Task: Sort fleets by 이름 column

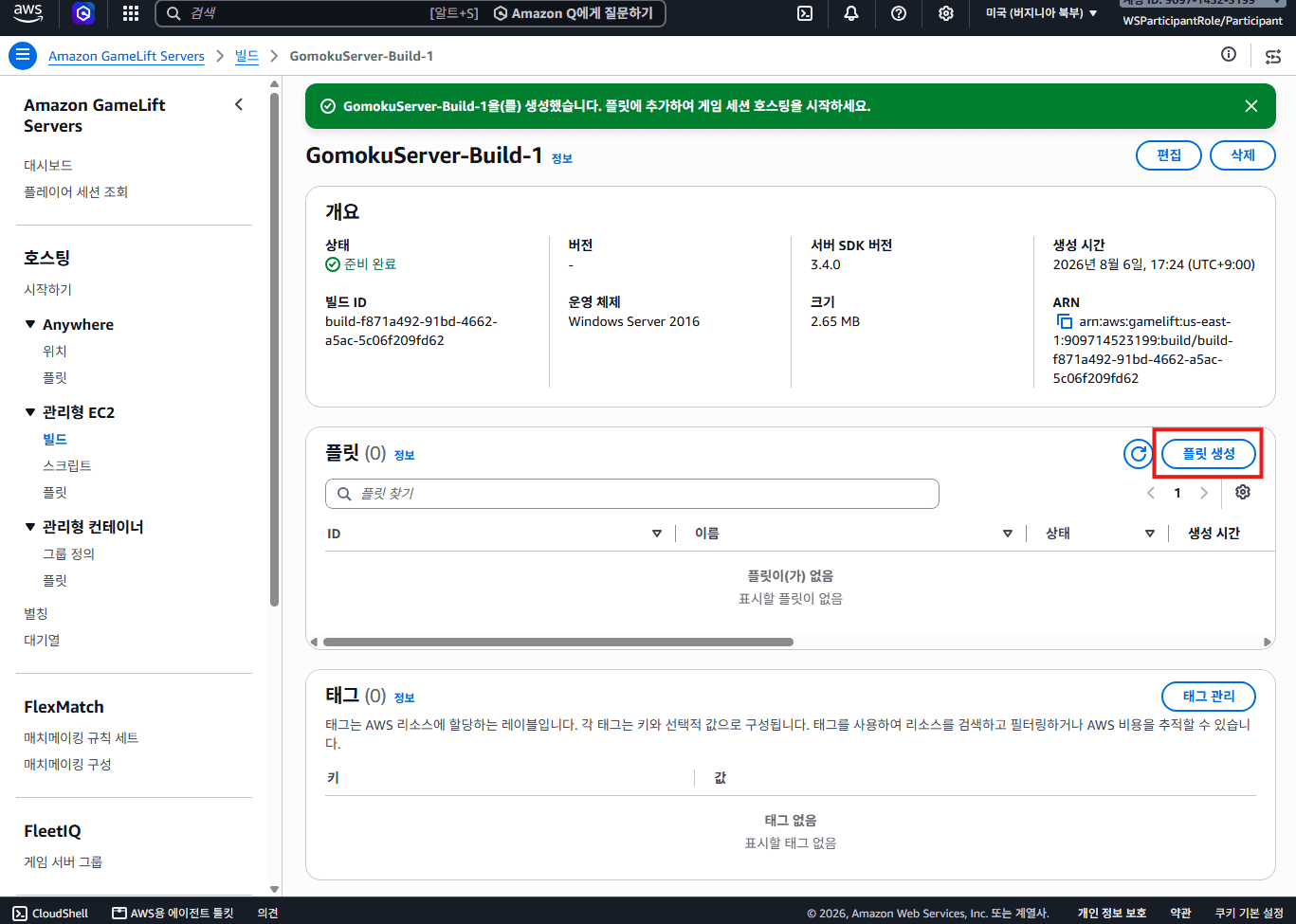Action: 1008,534
